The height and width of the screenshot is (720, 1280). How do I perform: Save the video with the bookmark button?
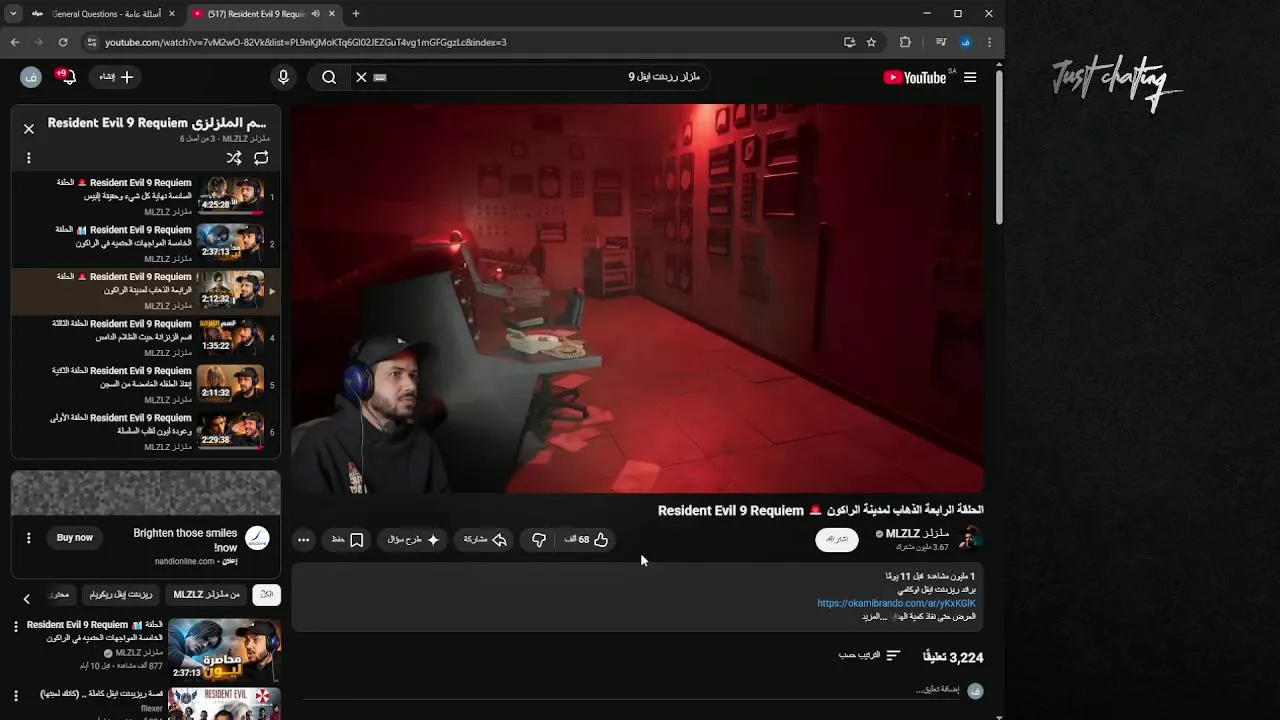(x=346, y=540)
